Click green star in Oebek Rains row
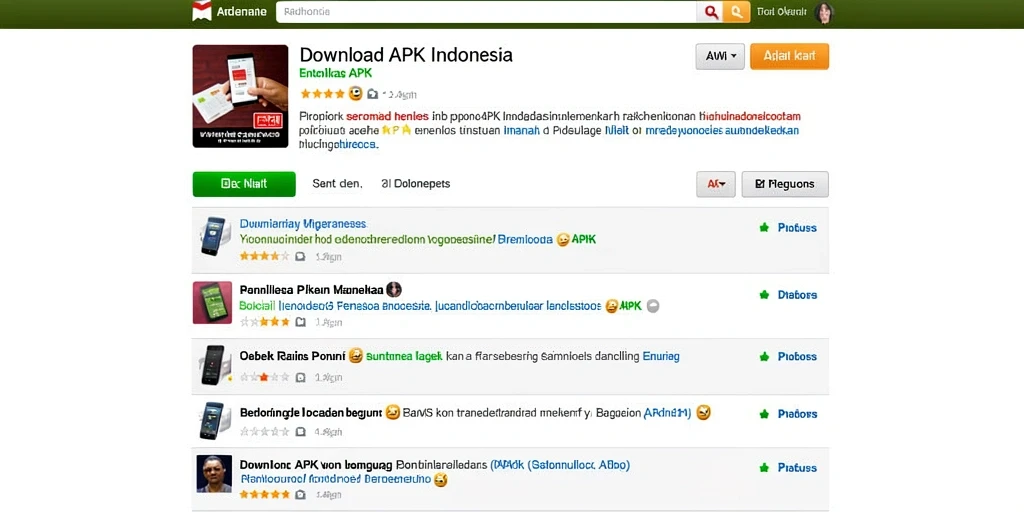Screen dimensions: 1024x512 coord(764,357)
